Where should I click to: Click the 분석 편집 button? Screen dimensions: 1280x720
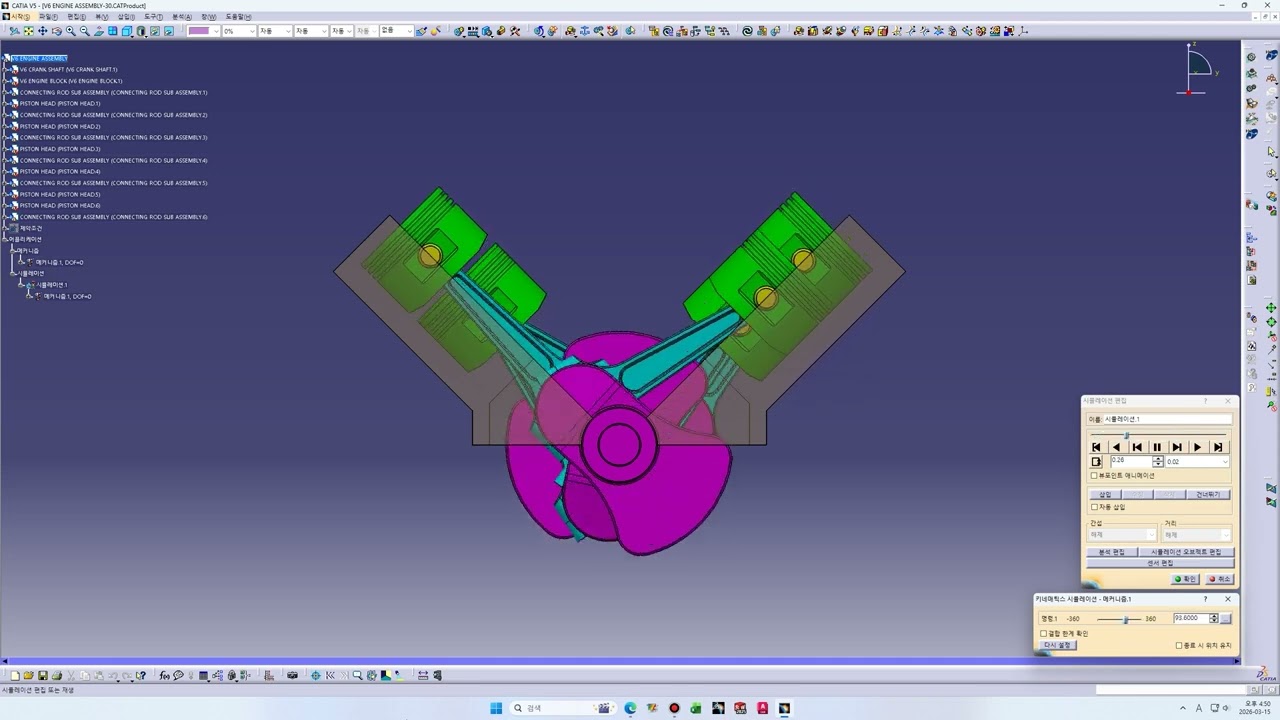(x=1112, y=552)
